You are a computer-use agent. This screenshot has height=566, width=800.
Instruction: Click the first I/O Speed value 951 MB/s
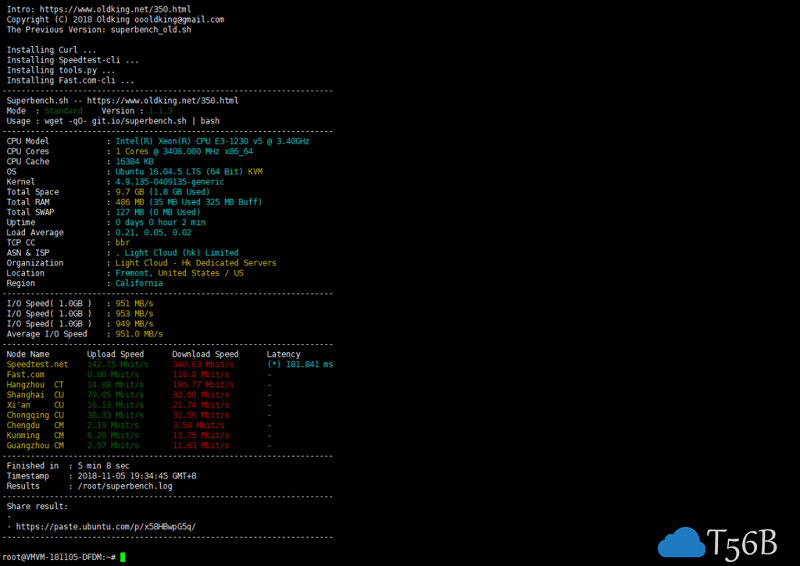pyautogui.click(x=134, y=303)
